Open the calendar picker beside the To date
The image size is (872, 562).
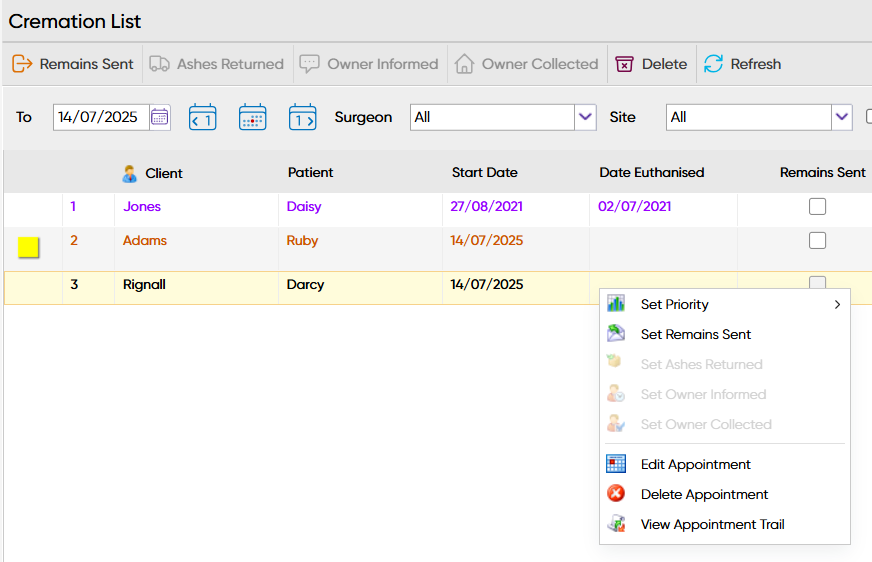160,117
